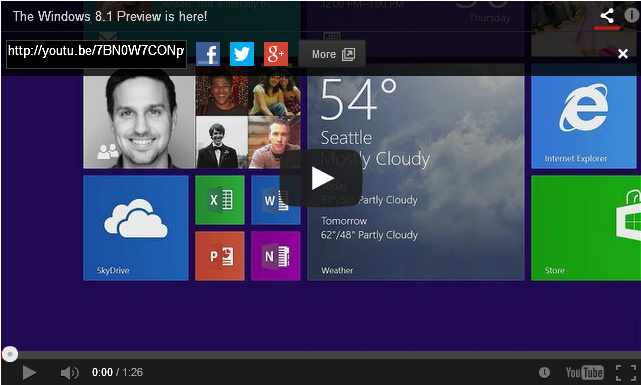This screenshot has width=641, height=385.
Task: Share video on Twitter
Action: tap(242, 54)
